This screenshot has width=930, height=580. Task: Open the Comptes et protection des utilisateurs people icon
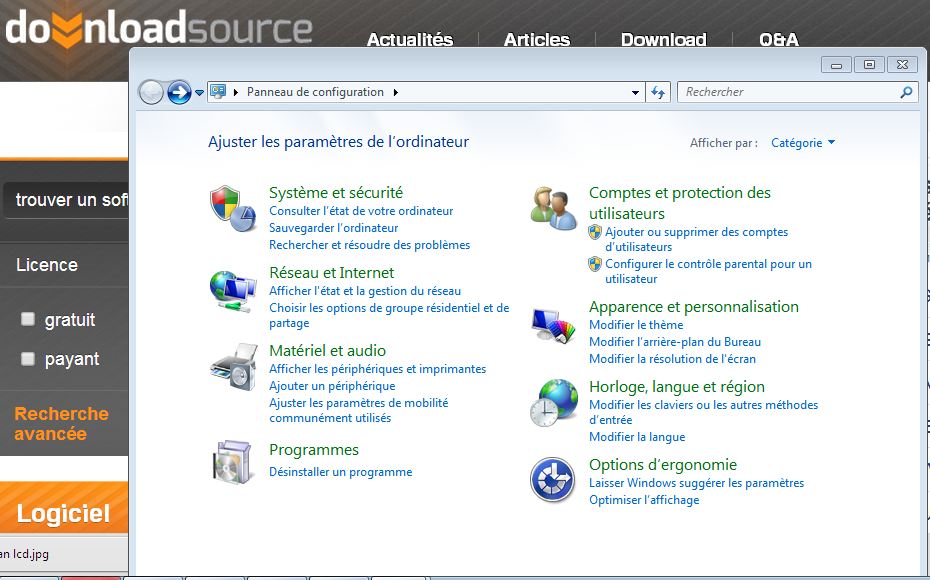(x=553, y=208)
